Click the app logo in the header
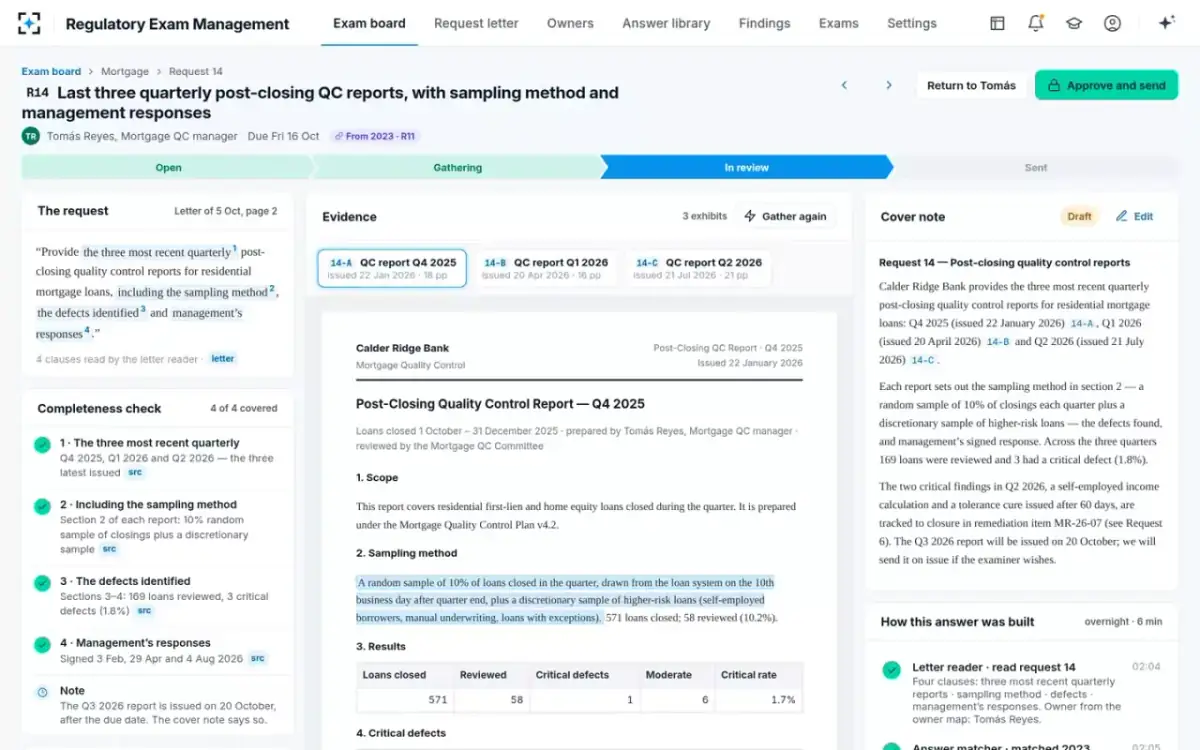The image size is (1200, 750). 29,23
